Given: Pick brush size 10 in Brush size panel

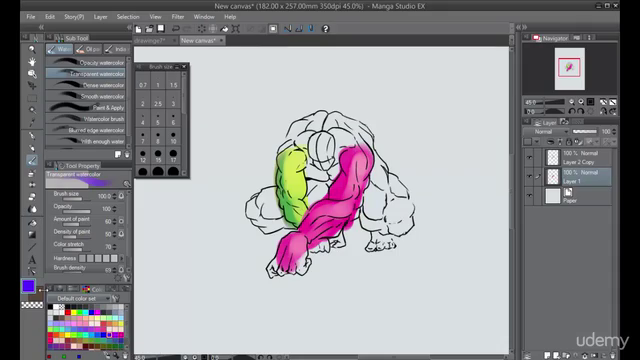Looking at the screenshot, I should (173, 138).
